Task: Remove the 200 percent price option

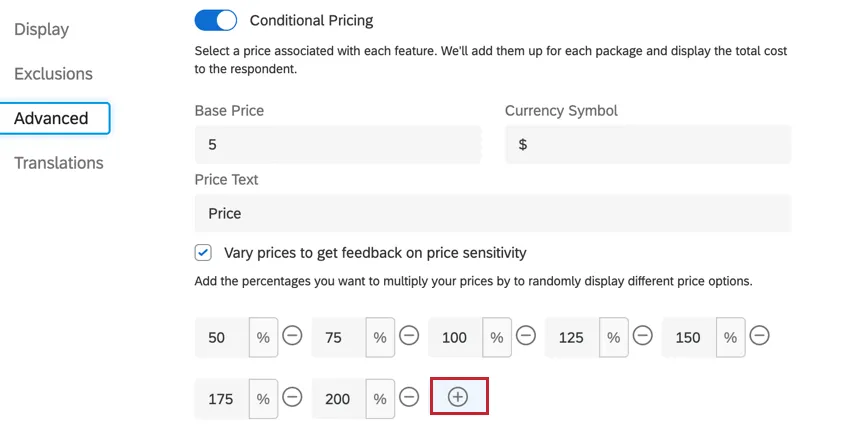Action: [409, 398]
